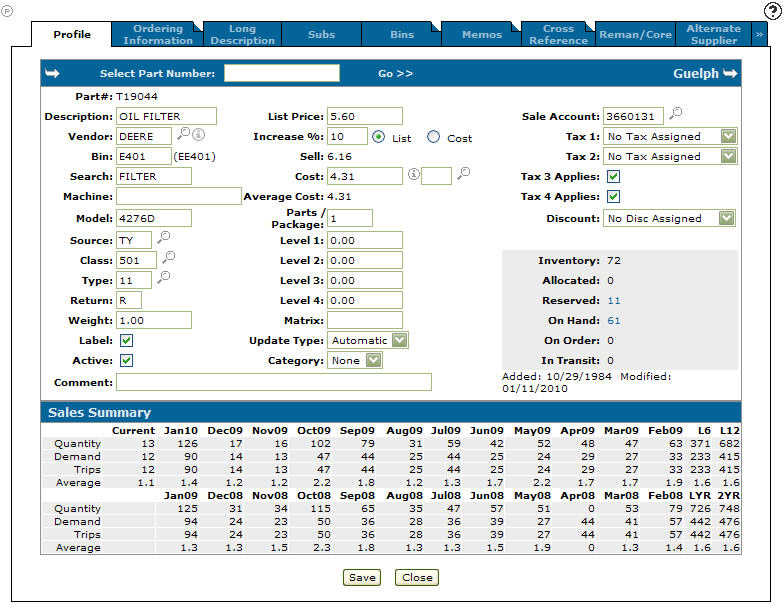Screen dimensions: 783x609
Task: Click the Level 4 price field
Action: [x=365, y=301]
